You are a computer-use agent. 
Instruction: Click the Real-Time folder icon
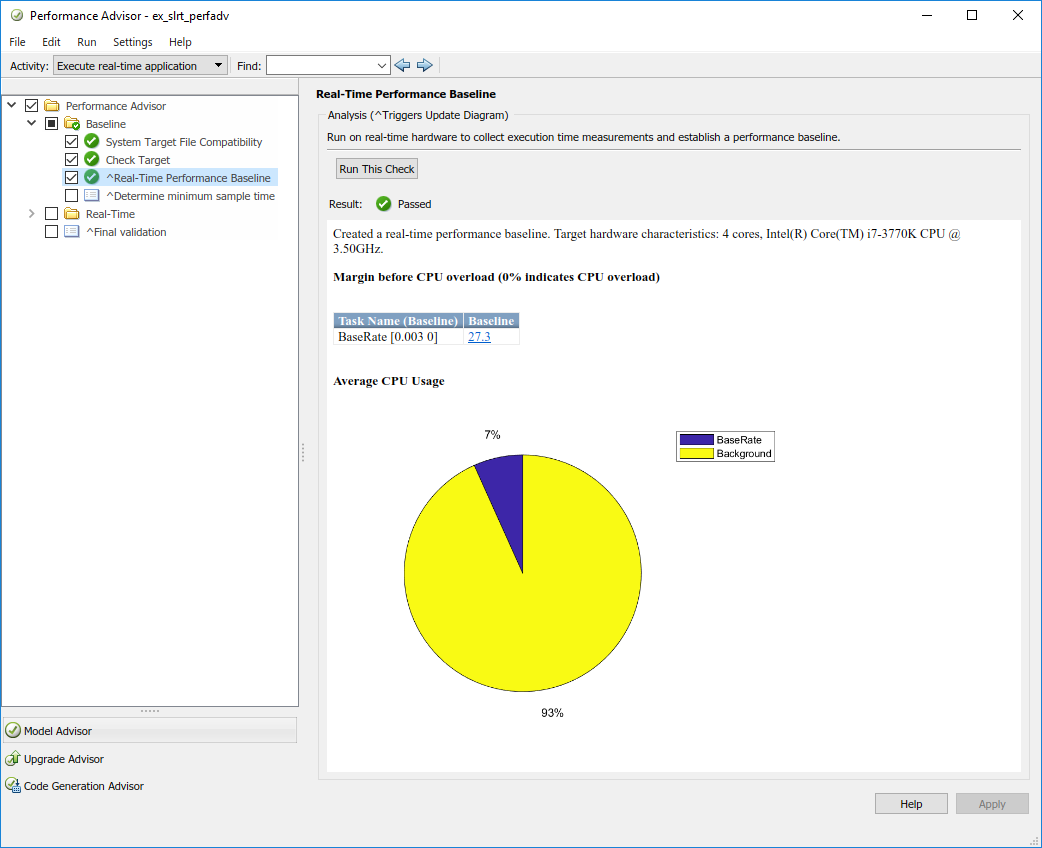(72, 213)
